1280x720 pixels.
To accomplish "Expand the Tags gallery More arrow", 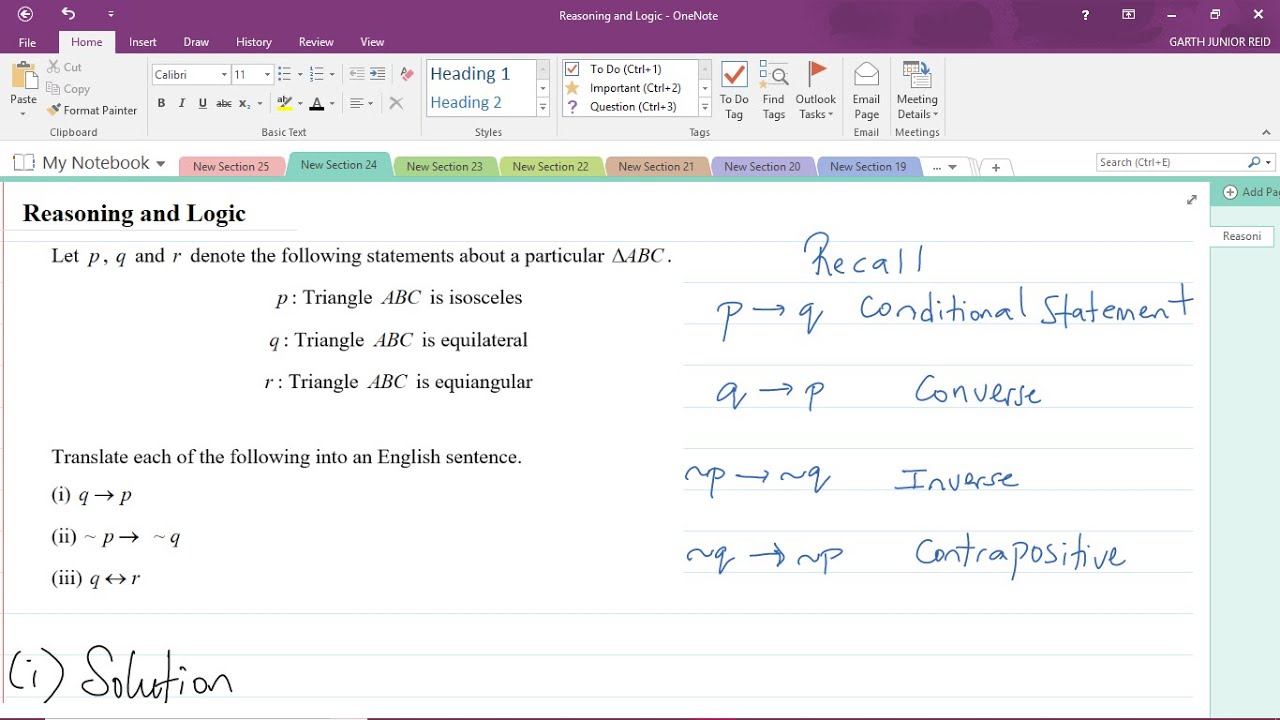I will (x=705, y=107).
